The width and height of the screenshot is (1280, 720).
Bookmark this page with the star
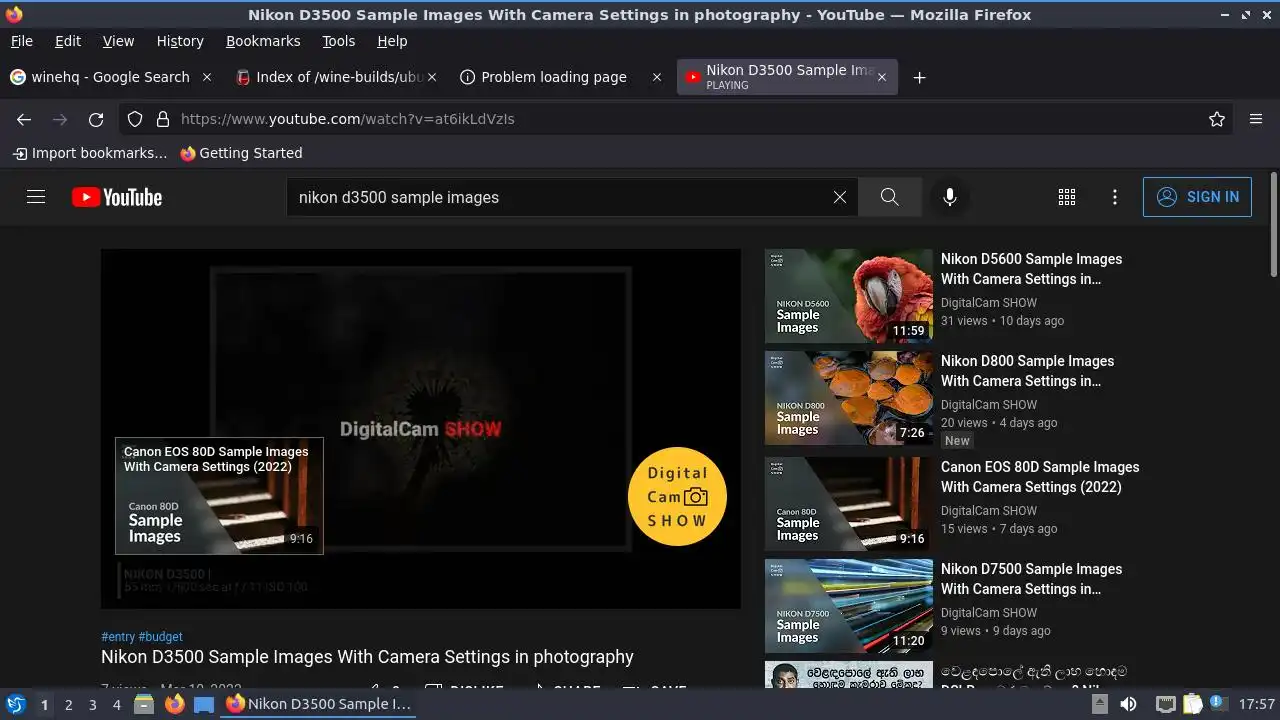pos(1217,119)
